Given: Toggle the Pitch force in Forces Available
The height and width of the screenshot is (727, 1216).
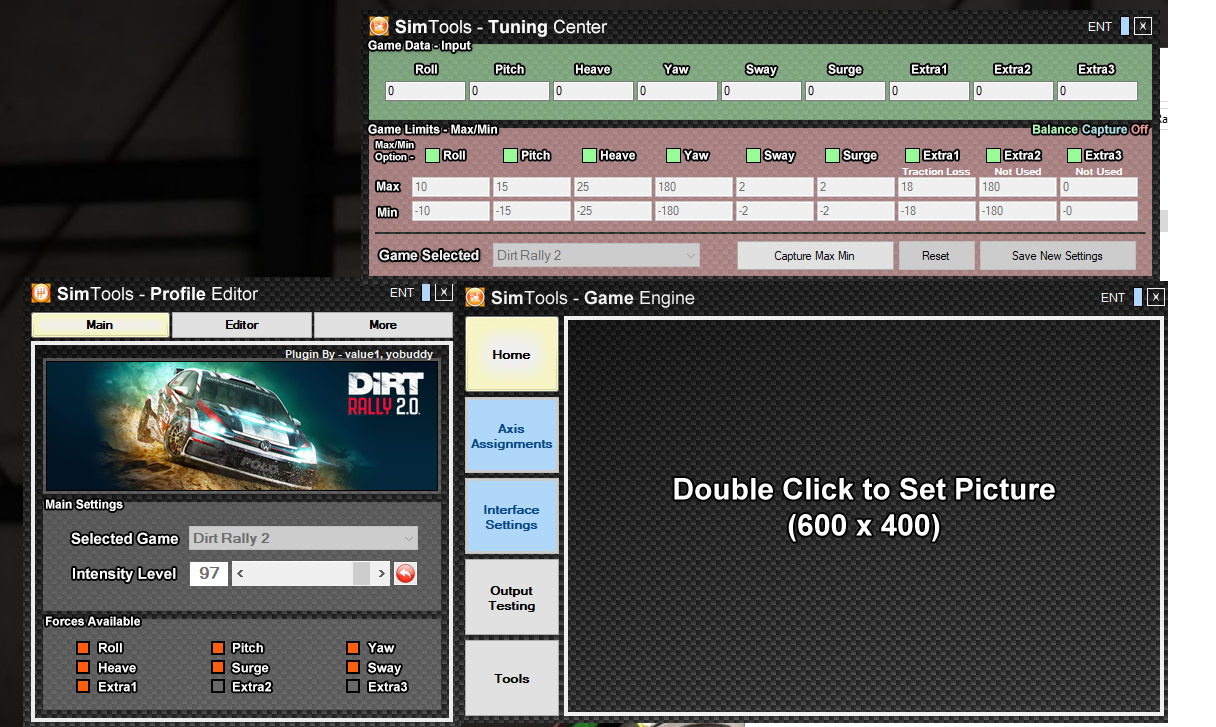Looking at the screenshot, I should 218,648.
